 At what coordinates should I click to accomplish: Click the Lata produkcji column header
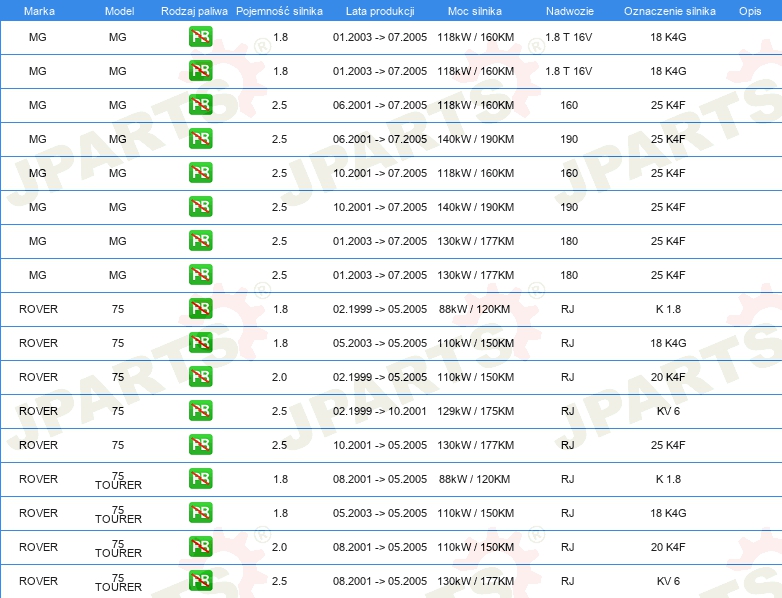pyautogui.click(x=380, y=11)
